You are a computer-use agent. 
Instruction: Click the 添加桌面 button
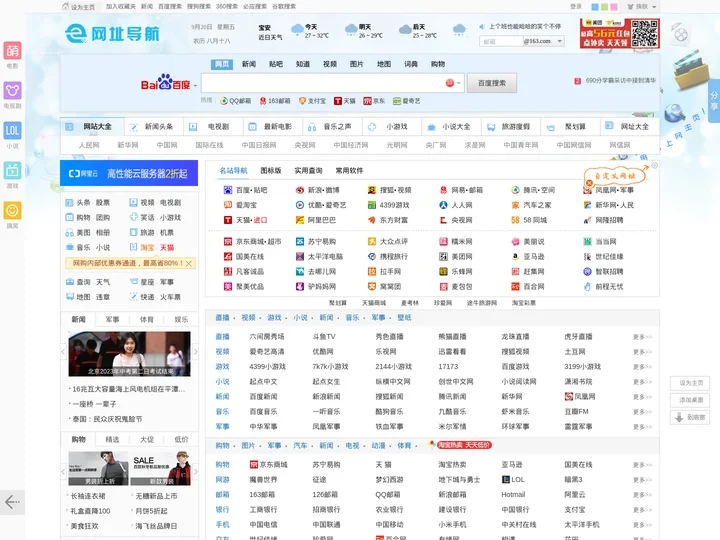(690, 400)
